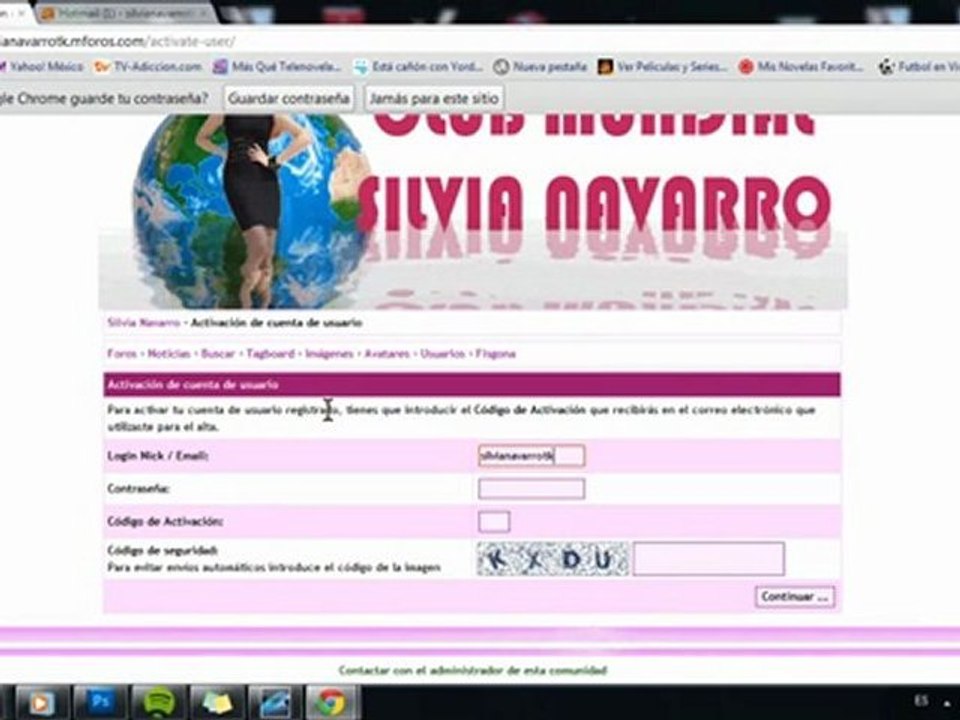Open the Página menu link

point(496,353)
